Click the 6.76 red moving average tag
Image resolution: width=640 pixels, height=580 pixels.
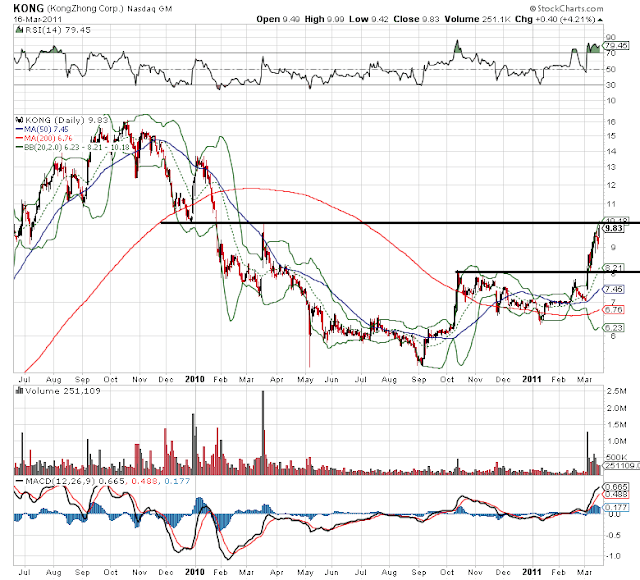(614, 310)
